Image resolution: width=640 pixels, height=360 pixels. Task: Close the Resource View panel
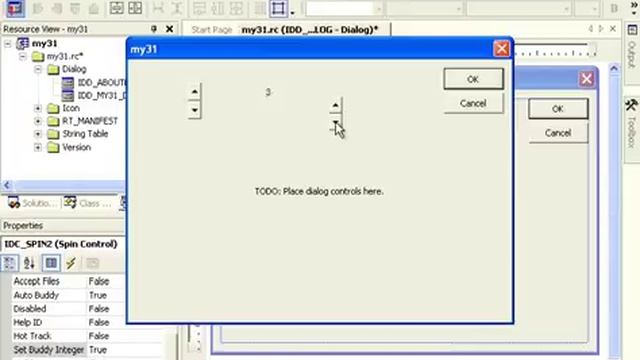tap(169, 29)
